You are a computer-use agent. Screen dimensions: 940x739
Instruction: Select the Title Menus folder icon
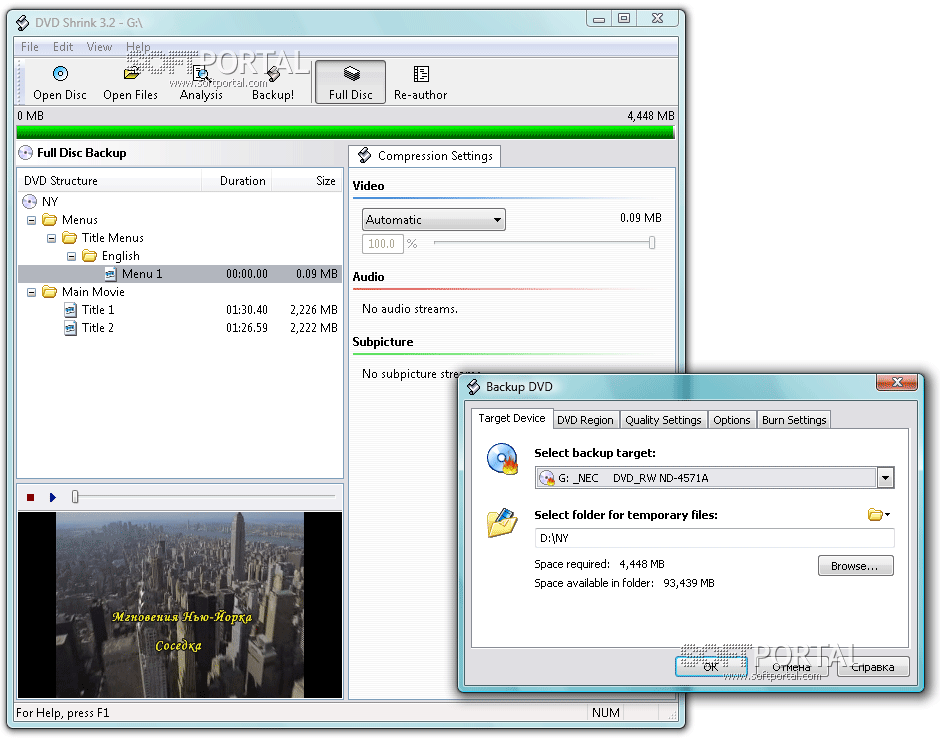[70, 238]
